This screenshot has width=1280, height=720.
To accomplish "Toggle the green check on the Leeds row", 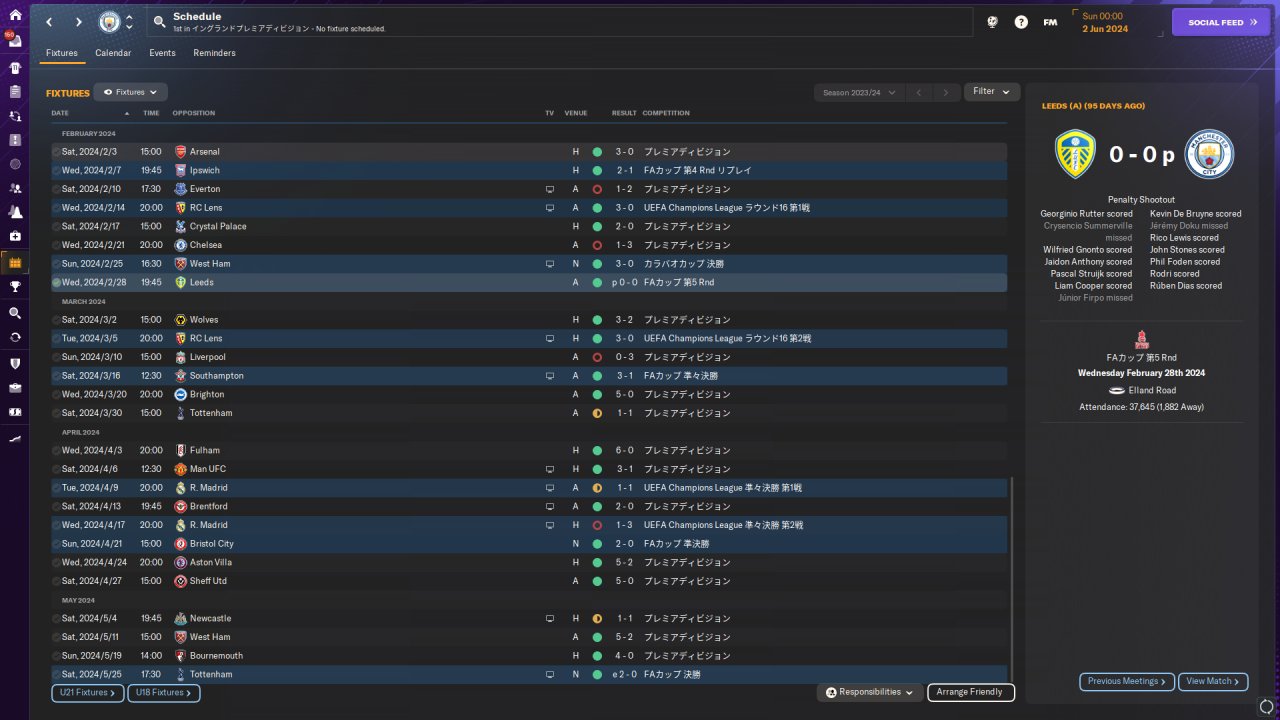I will pyautogui.click(x=57, y=283).
